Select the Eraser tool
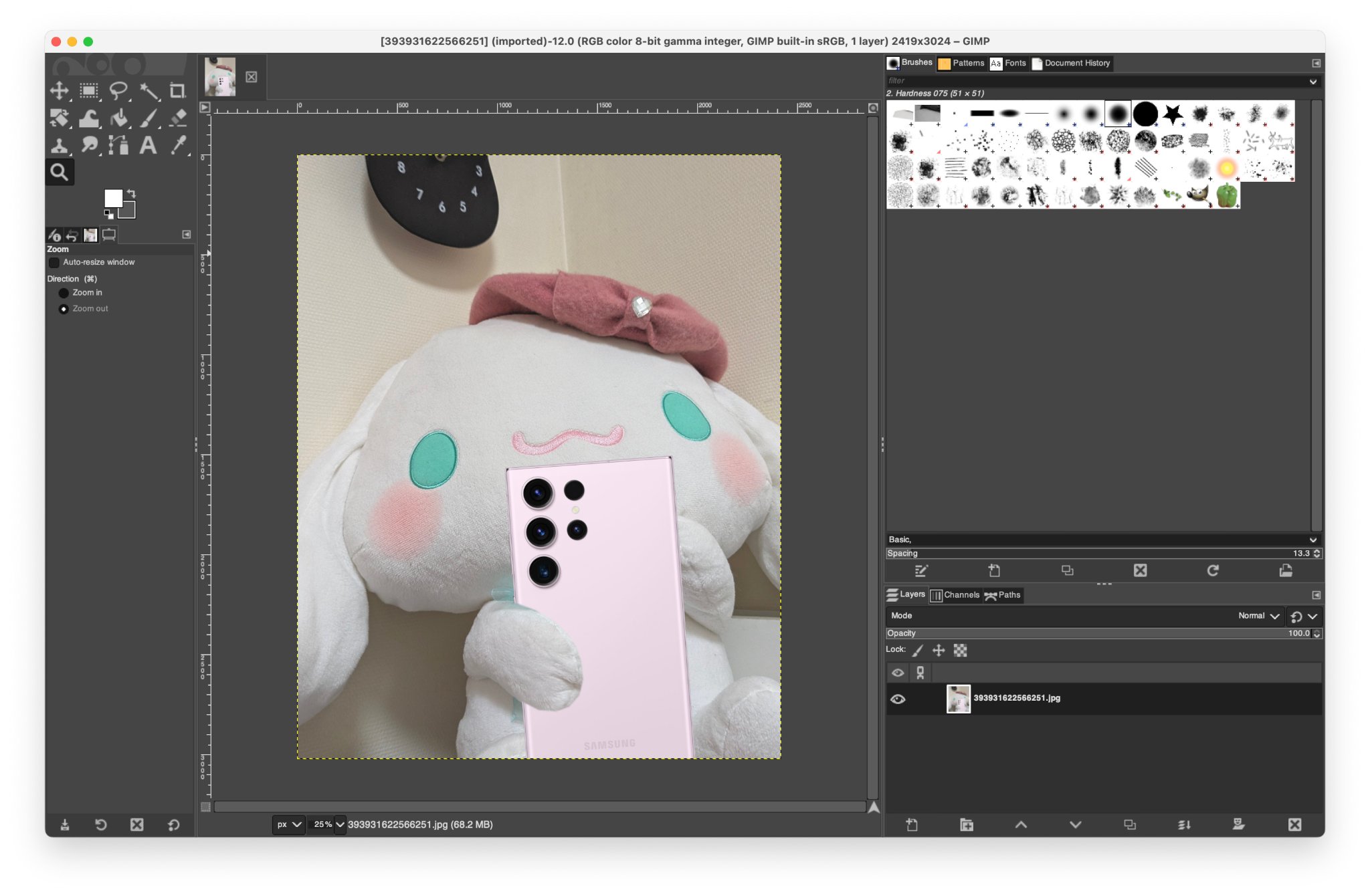 point(178,118)
